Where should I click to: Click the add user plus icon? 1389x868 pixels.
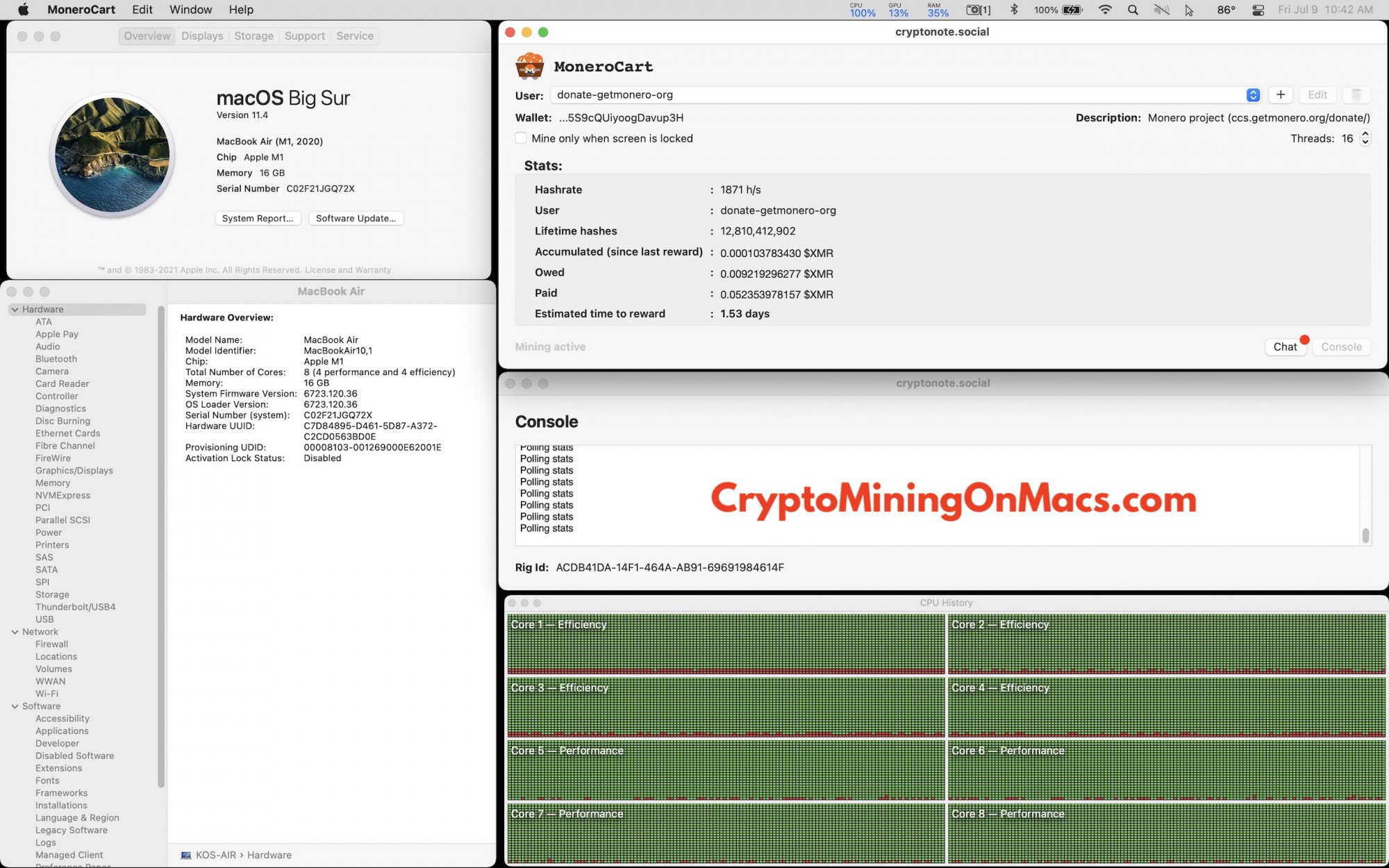pos(1280,94)
